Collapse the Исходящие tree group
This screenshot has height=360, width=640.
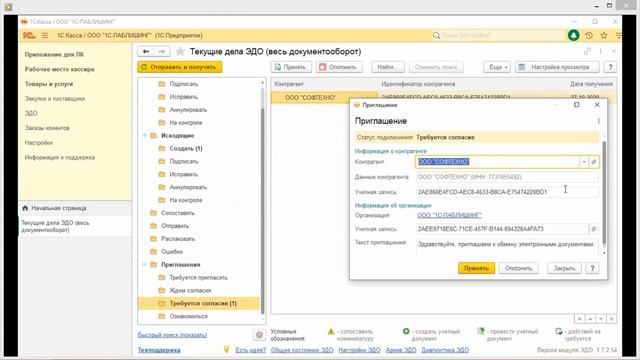(144, 136)
